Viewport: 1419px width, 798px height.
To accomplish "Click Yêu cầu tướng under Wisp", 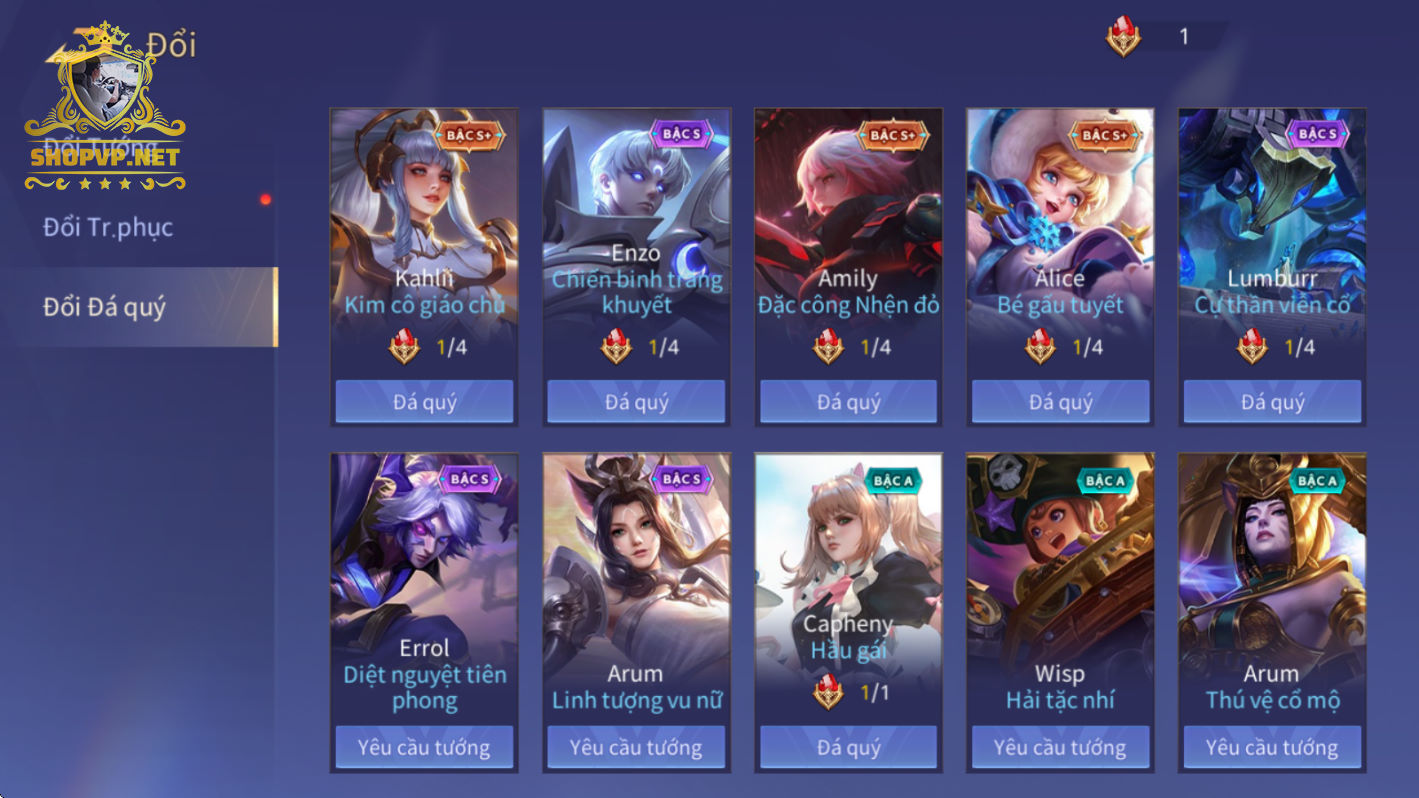I will click(x=1060, y=747).
